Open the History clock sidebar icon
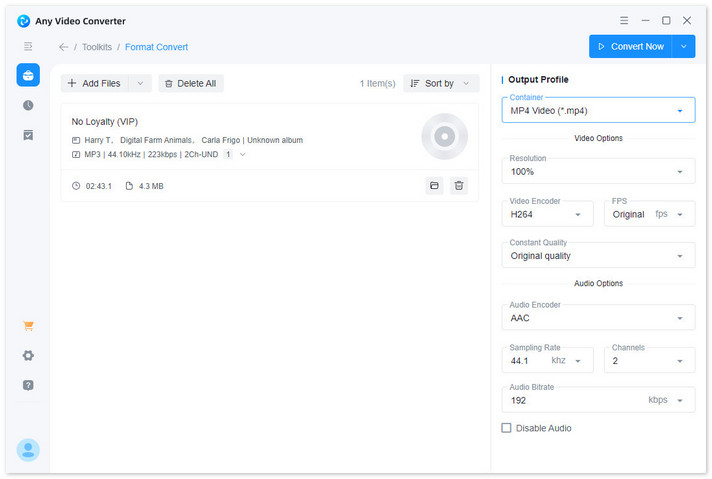 (28, 105)
